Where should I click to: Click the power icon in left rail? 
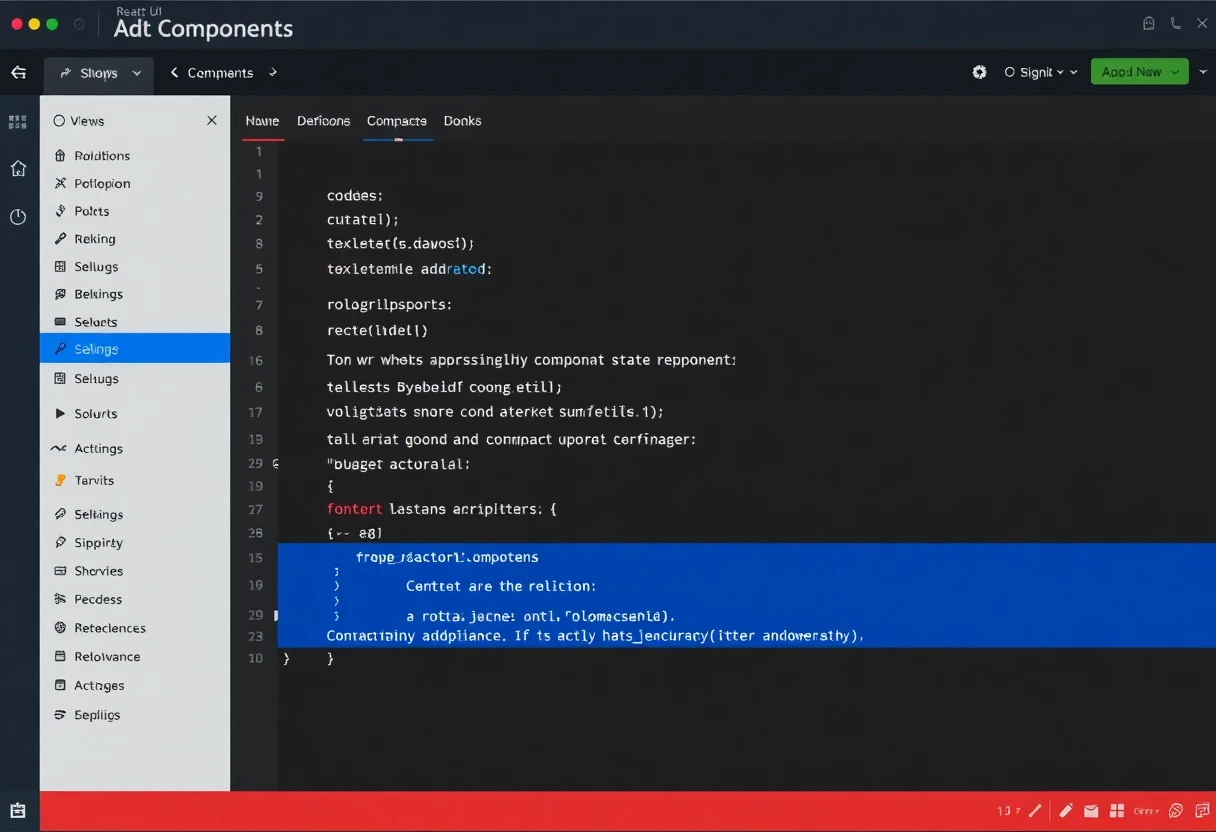click(18, 217)
